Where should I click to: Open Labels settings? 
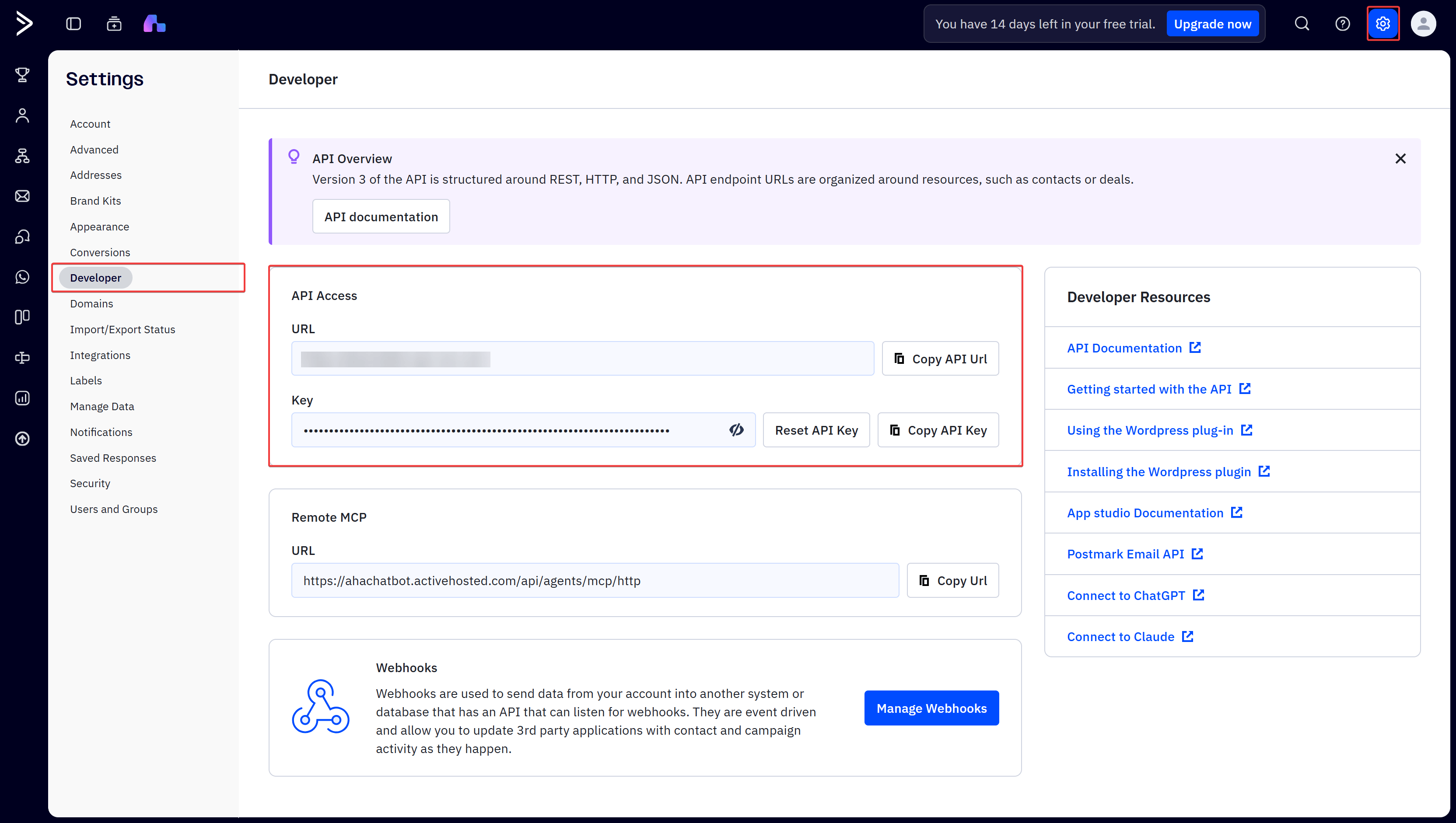86,381
